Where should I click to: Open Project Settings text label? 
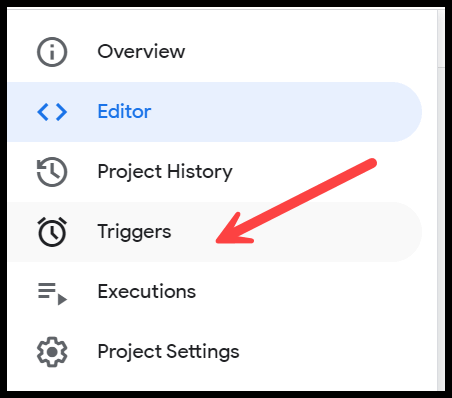pos(168,352)
